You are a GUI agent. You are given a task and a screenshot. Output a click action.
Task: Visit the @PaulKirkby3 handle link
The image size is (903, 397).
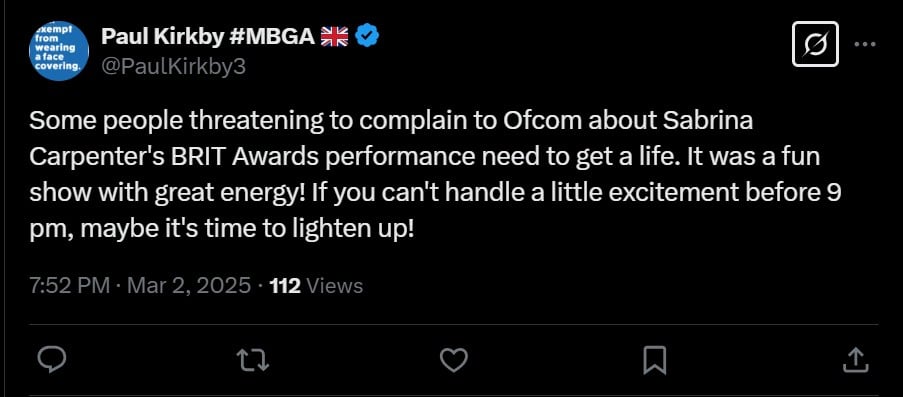(x=173, y=67)
